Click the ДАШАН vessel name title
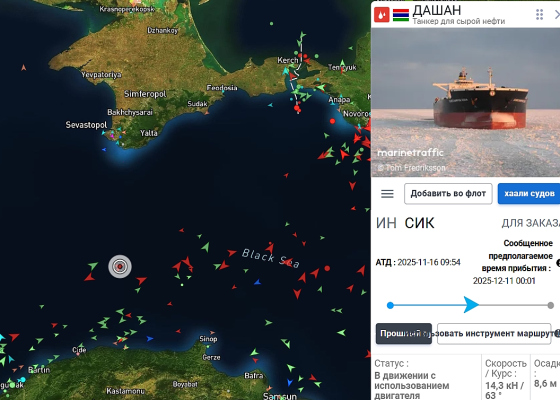This screenshot has height=400, width=560. tap(437, 10)
